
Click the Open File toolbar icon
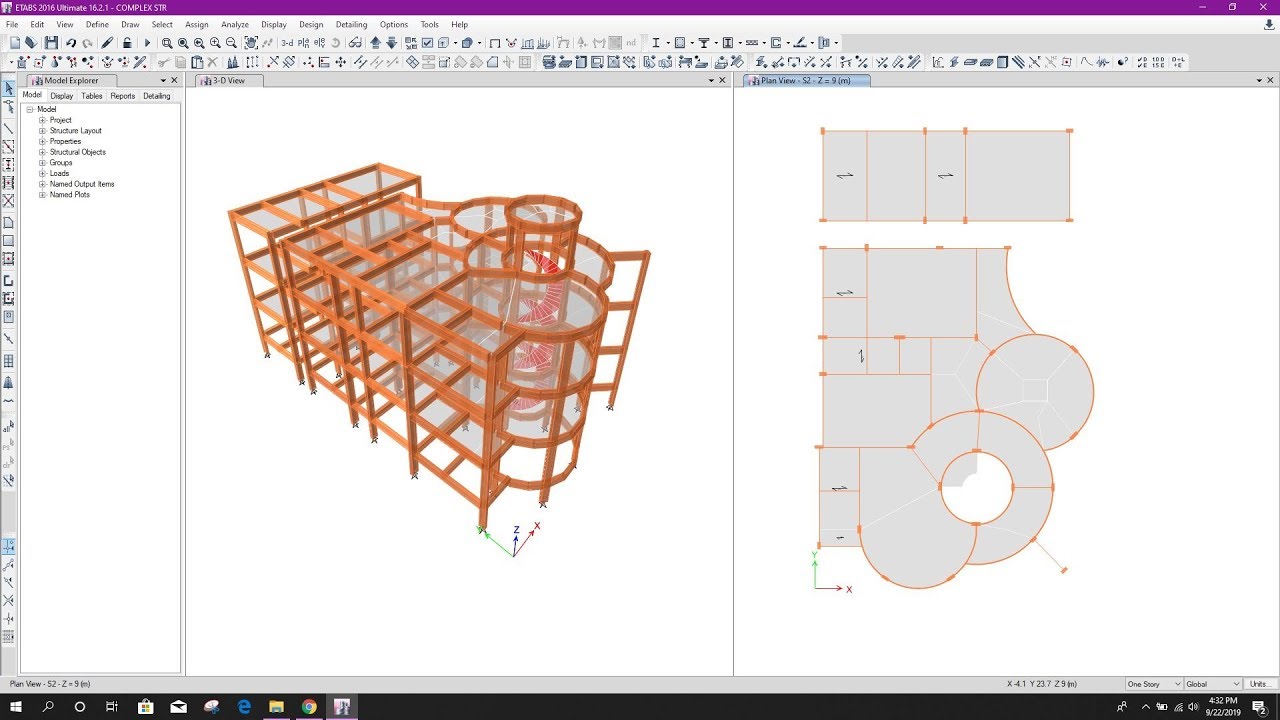pyautogui.click(x=31, y=42)
